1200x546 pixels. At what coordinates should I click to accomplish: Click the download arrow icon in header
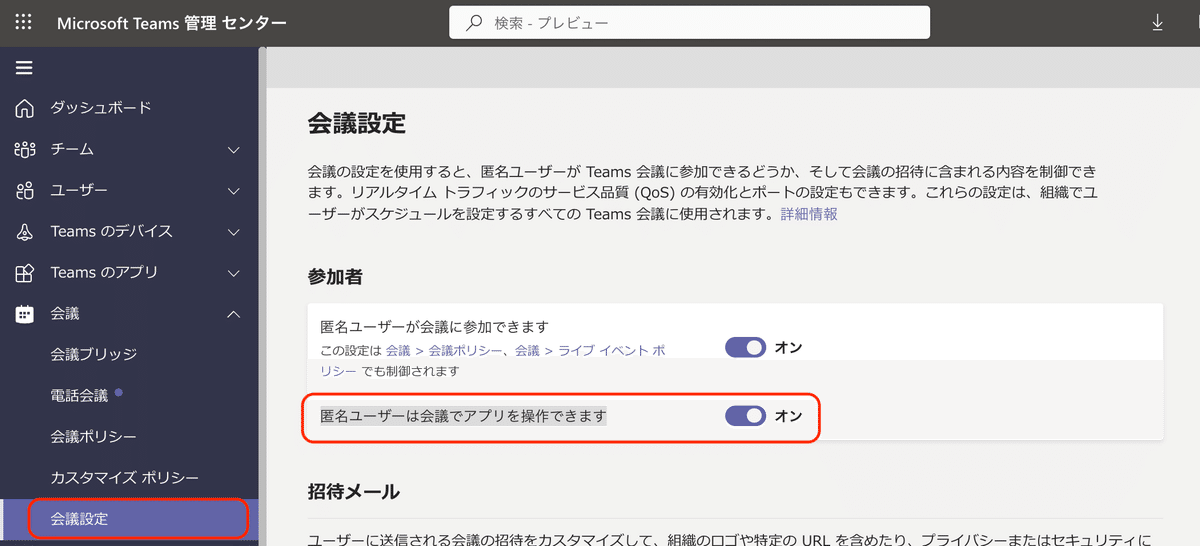pos(1158,22)
